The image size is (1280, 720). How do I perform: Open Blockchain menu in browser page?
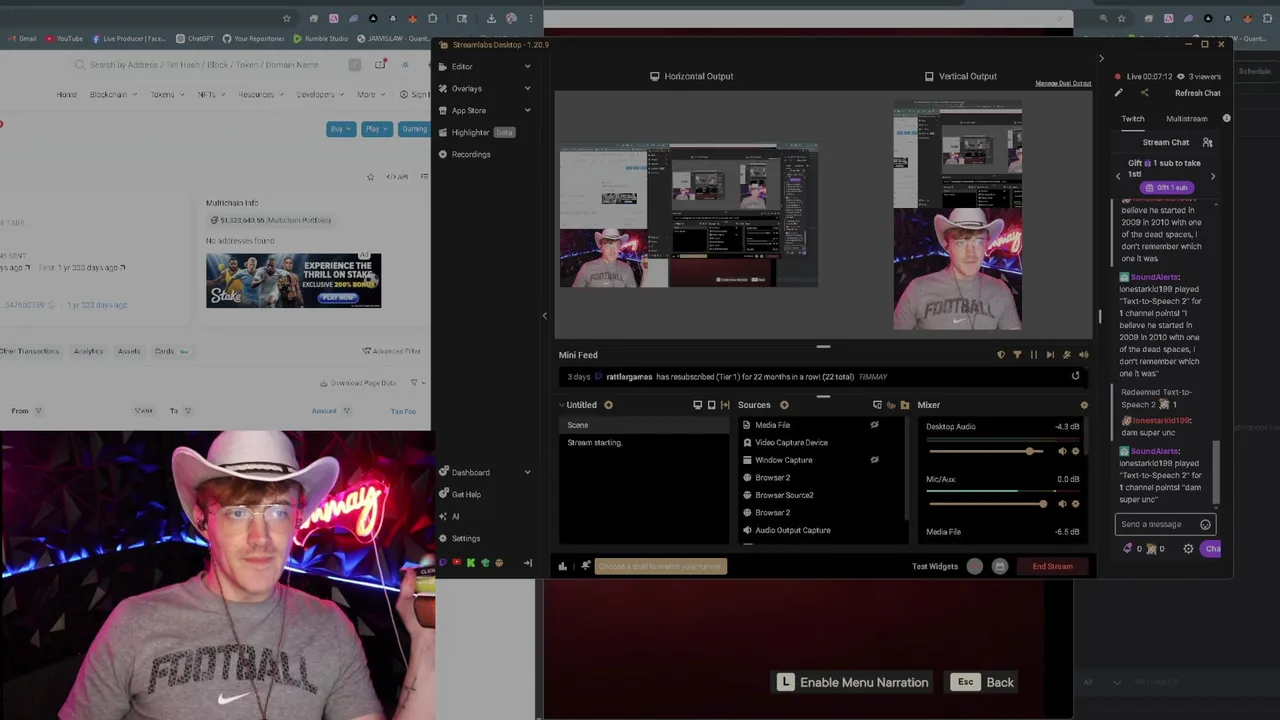(112, 95)
